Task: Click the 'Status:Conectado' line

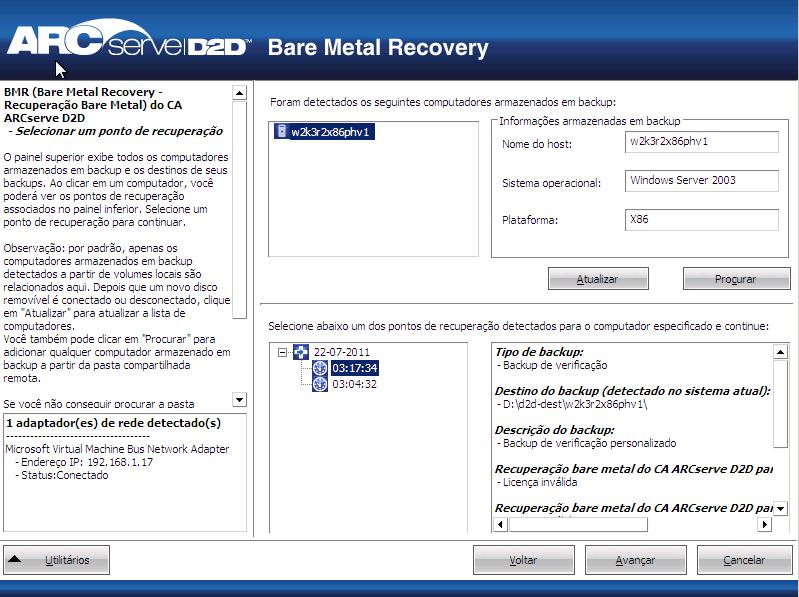Action: [62, 475]
